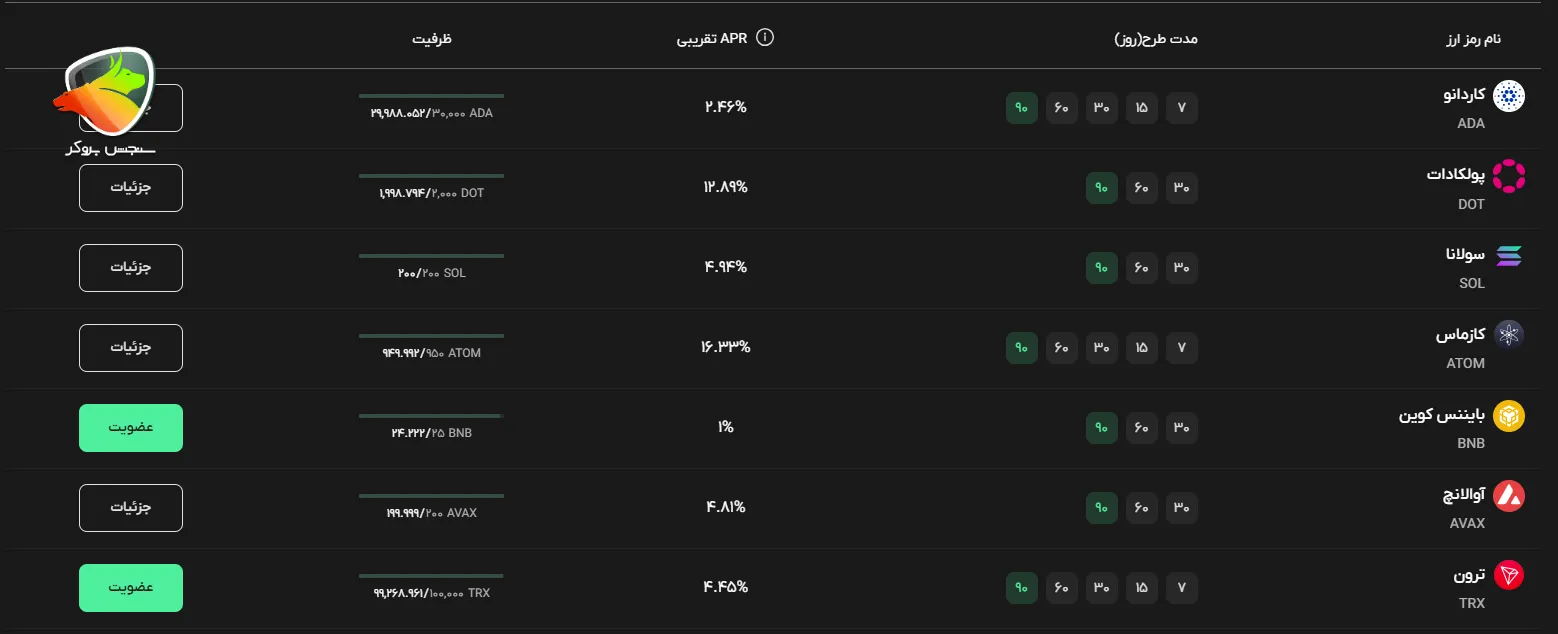This screenshot has height=634, width=1558.
Task: Join the Tron TRX staking plan
Action: pos(131,588)
